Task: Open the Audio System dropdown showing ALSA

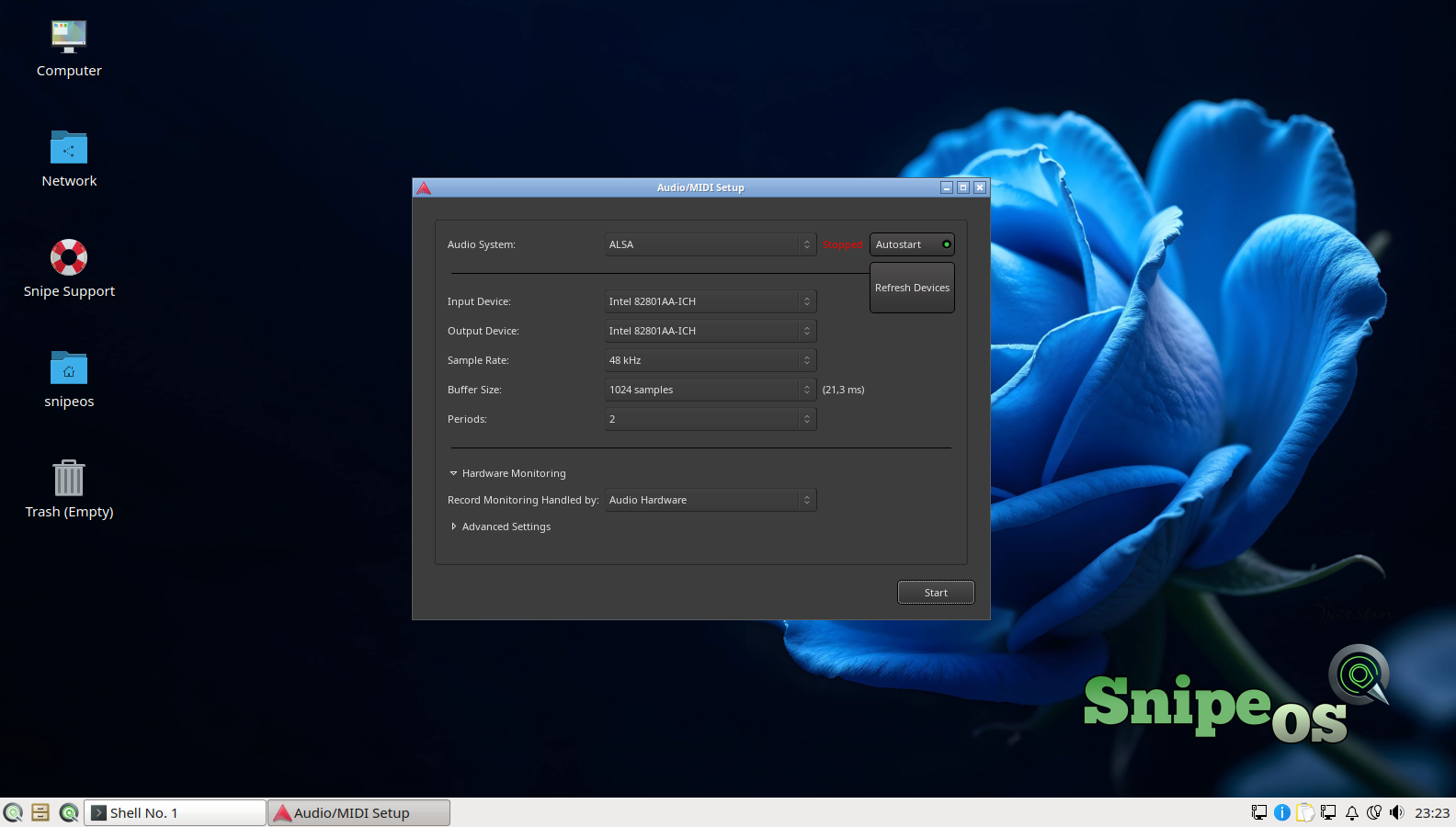Action: point(711,244)
